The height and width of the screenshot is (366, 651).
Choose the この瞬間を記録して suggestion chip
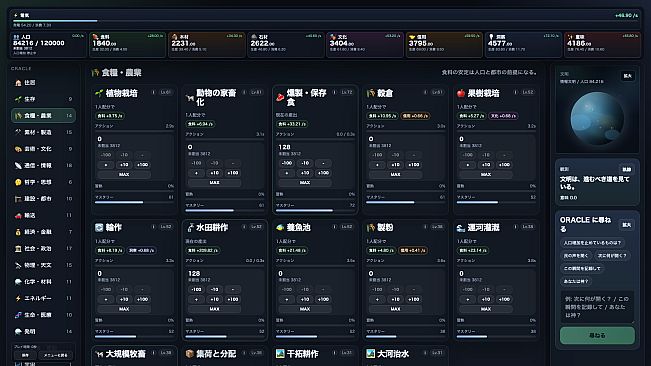click(x=582, y=268)
